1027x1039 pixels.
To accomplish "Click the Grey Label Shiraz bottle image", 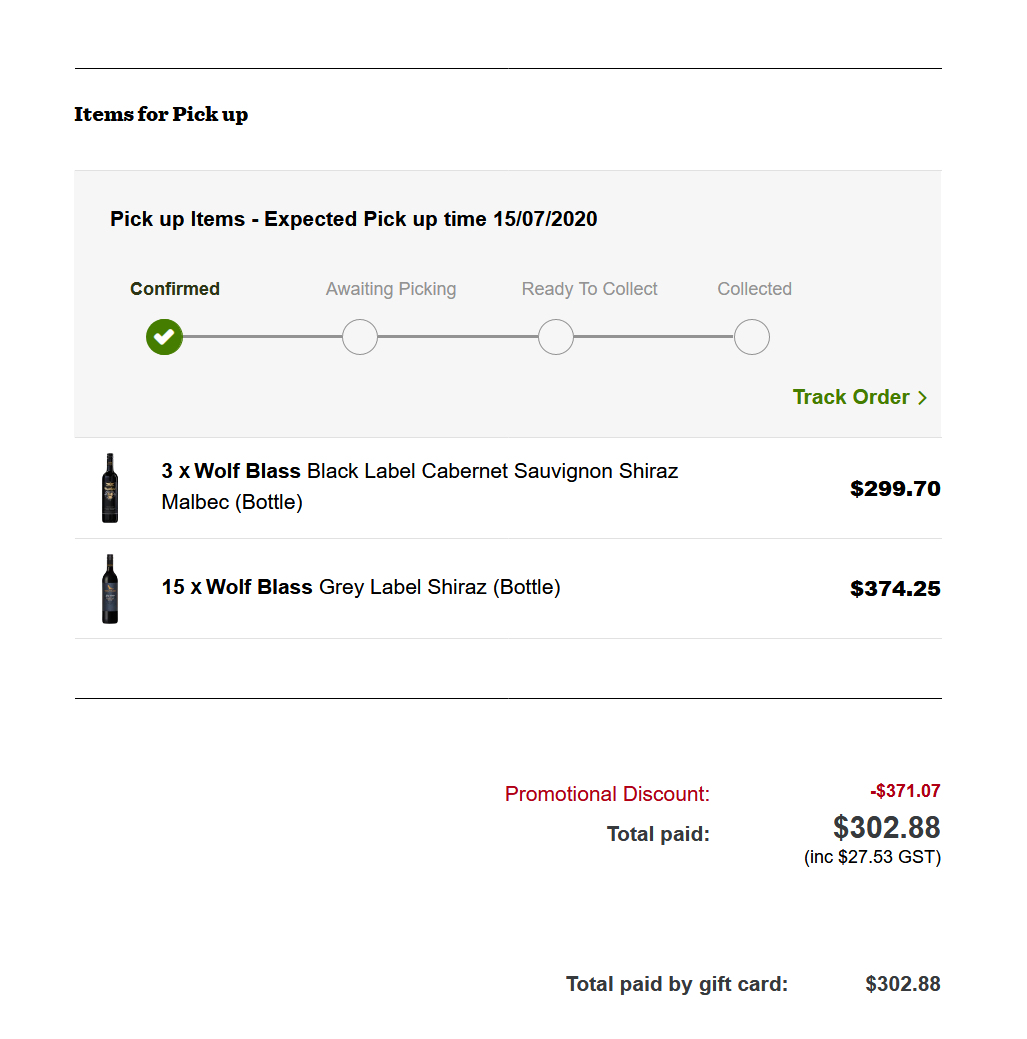I will 110,588.
